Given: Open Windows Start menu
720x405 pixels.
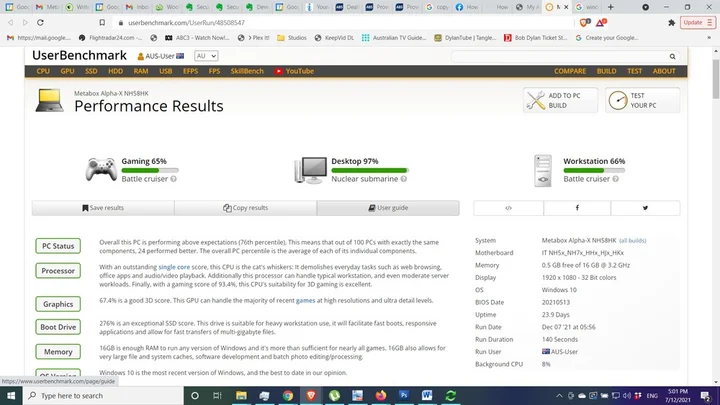Looking at the screenshot, I should (11, 395).
